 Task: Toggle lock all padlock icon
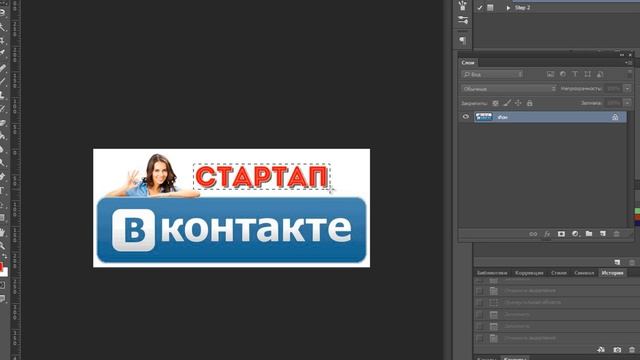tap(529, 103)
